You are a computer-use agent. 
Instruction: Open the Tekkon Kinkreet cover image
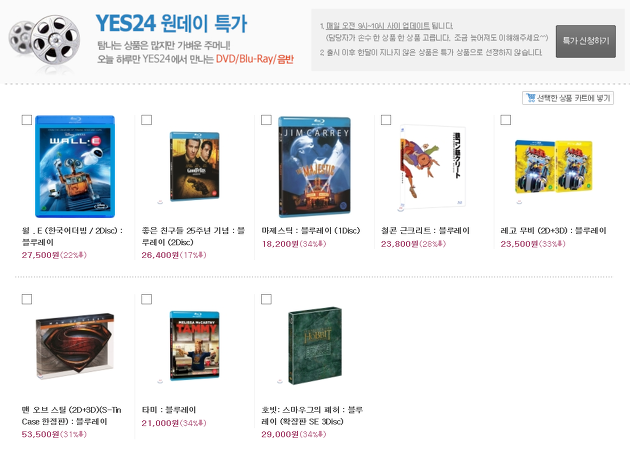432,166
